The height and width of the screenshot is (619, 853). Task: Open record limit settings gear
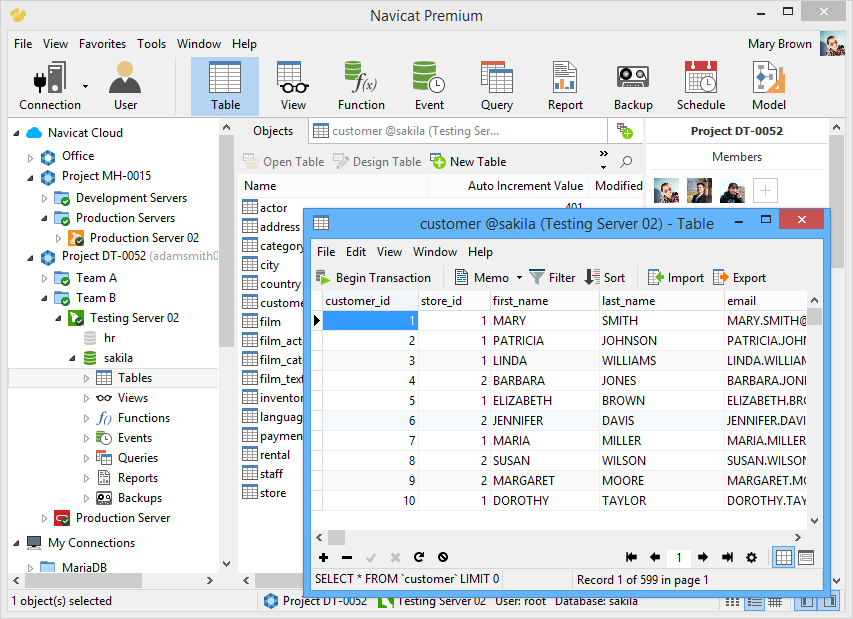point(751,557)
